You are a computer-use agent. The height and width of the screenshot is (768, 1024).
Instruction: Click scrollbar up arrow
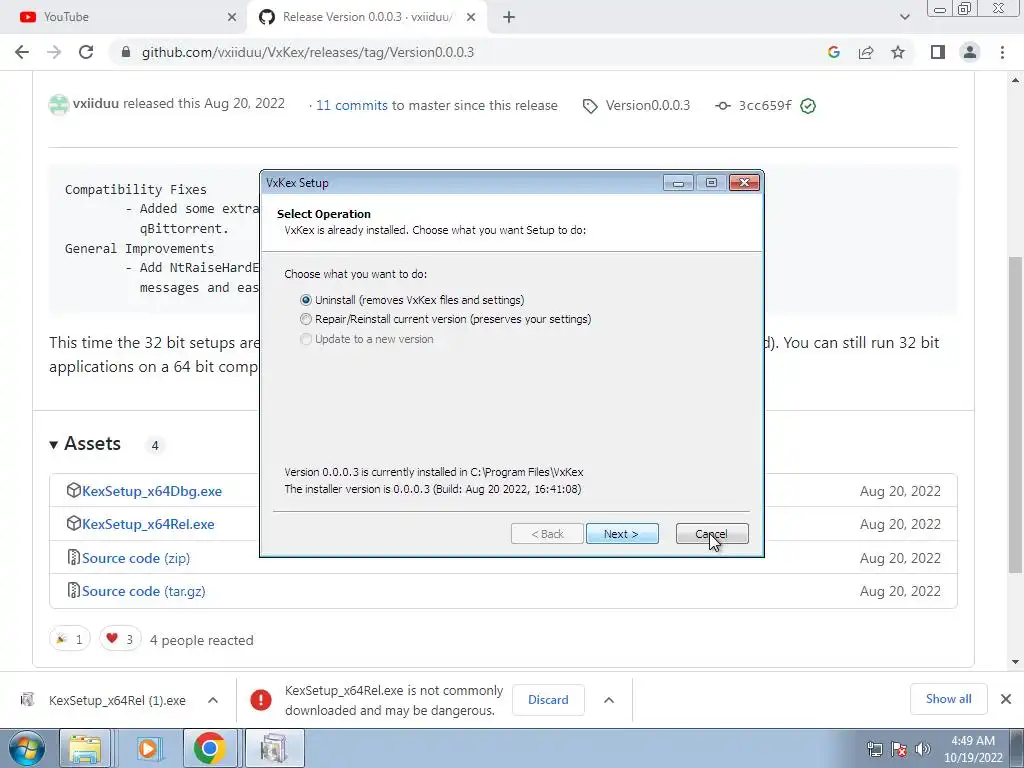pyautogui.click(x=1016, y=80)
